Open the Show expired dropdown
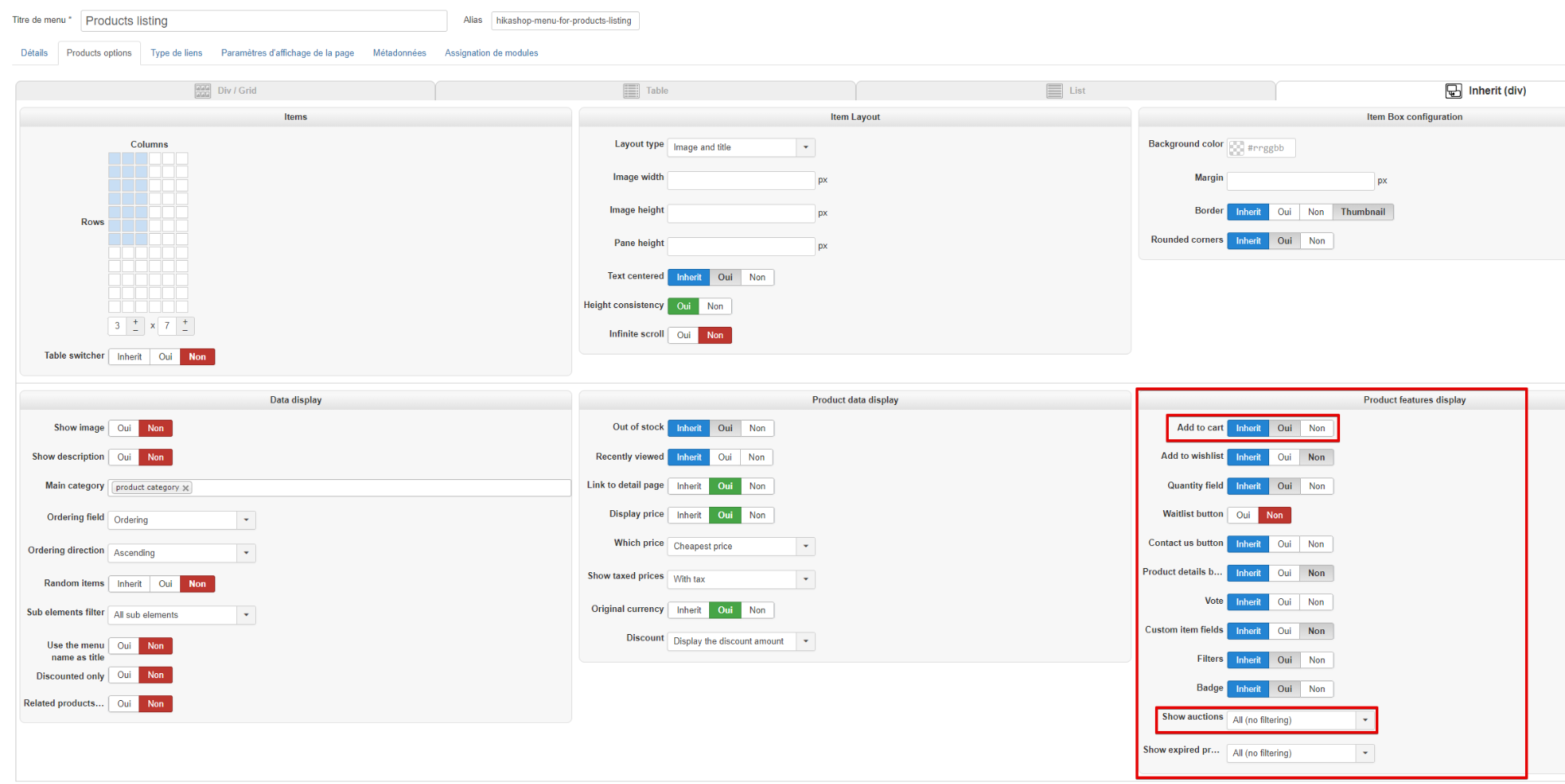 tap(1301, 754)
